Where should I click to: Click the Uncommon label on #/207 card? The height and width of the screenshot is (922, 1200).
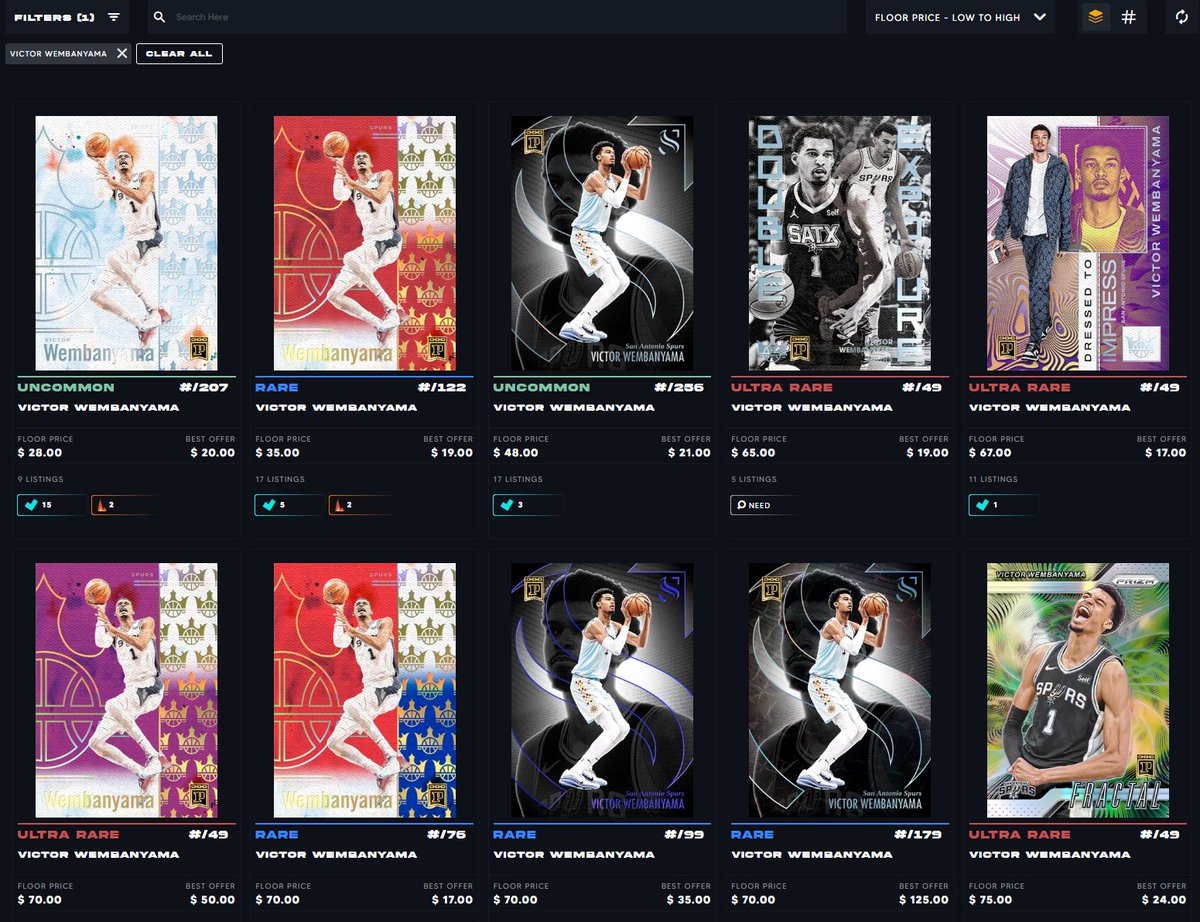(66, 387)
